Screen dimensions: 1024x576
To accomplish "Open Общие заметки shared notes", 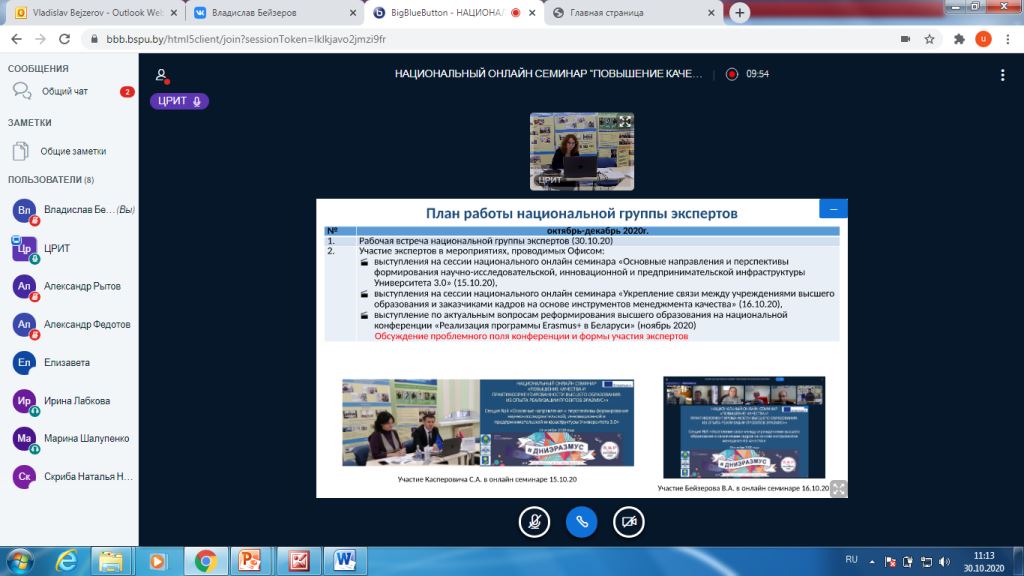I will coord(69,151).
